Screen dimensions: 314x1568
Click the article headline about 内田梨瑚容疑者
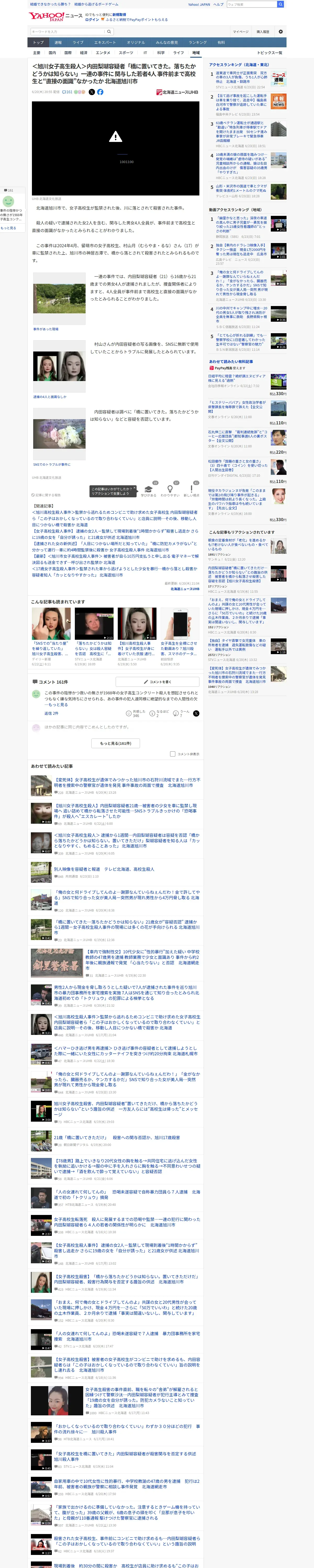(115, 74)
